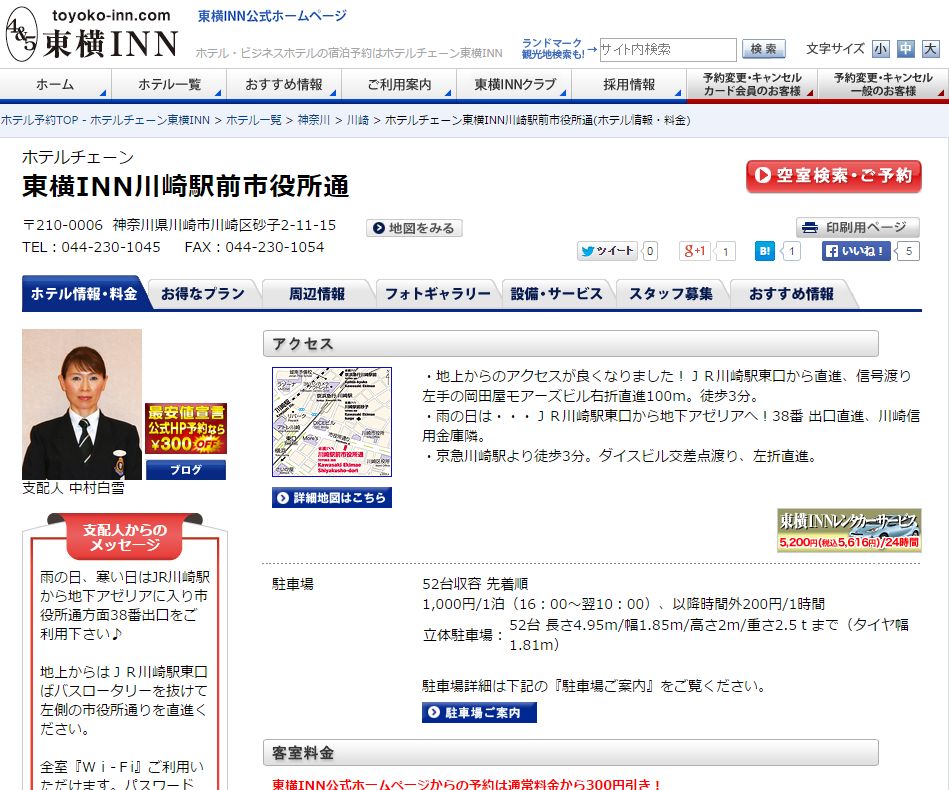The width and height of the screenshot is (949, 790).
Task: Open reservation change for general guests
Action: pyautogui.click(x=883, y=84)
